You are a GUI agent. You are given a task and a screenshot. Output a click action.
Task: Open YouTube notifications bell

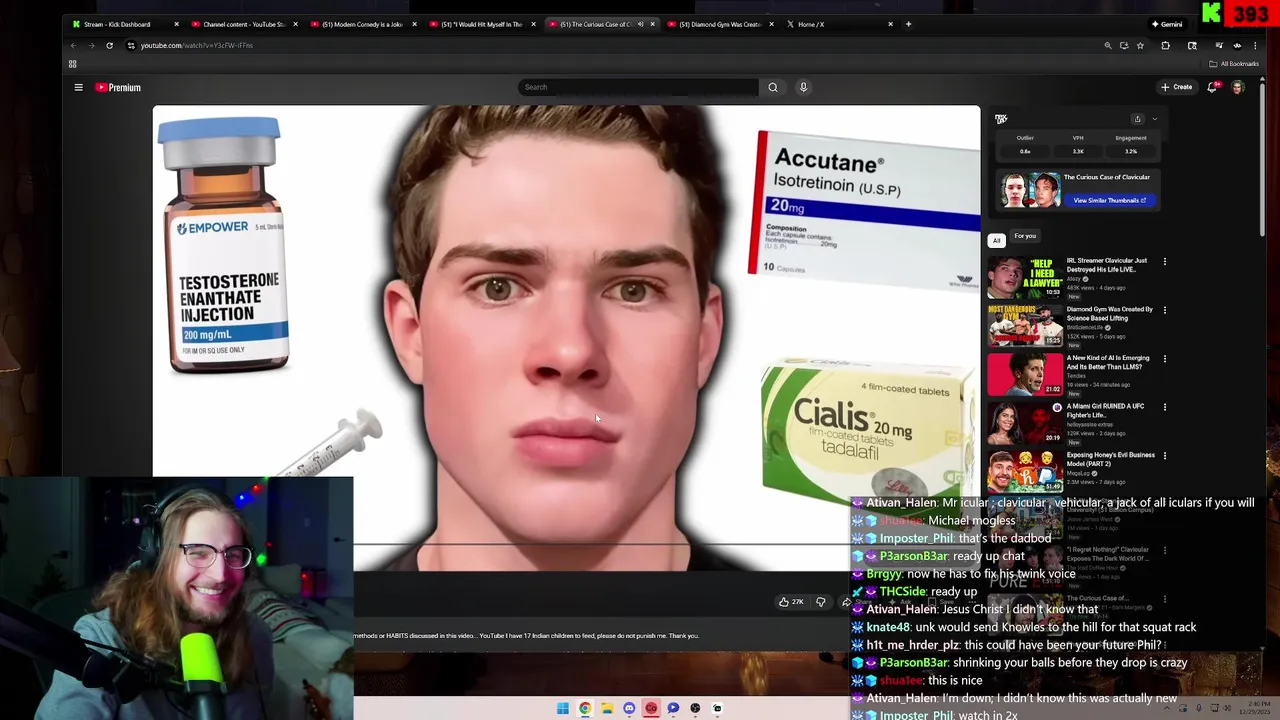pyautogui.click(x=1212, y=87)
